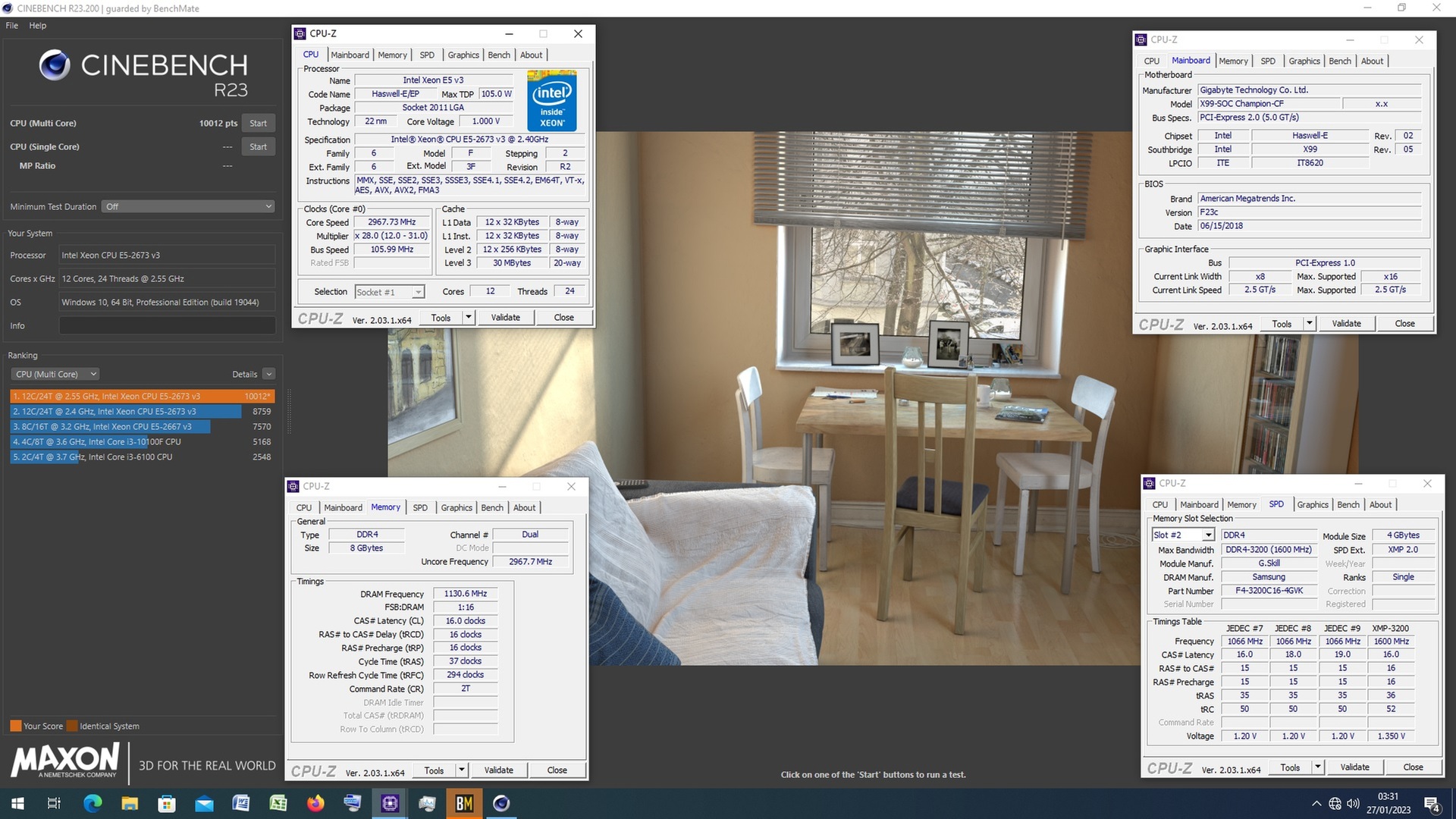
Task: Click Validate in the Mainboard window
Action: pos(1346,324)
